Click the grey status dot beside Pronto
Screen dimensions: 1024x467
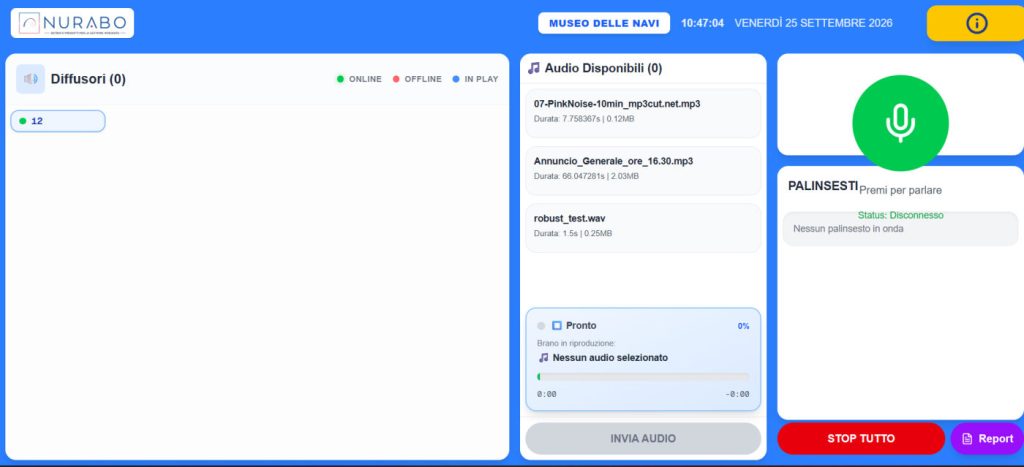(x=541, y=326)
